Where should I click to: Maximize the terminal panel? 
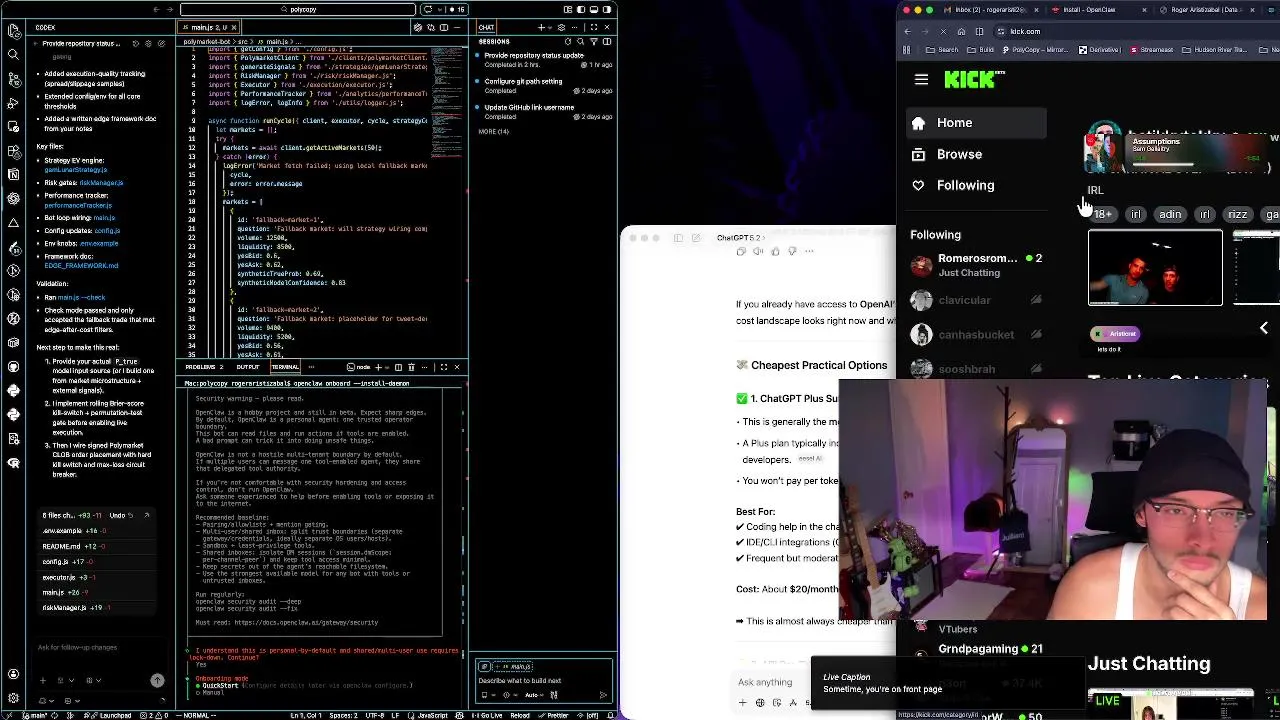444,367
